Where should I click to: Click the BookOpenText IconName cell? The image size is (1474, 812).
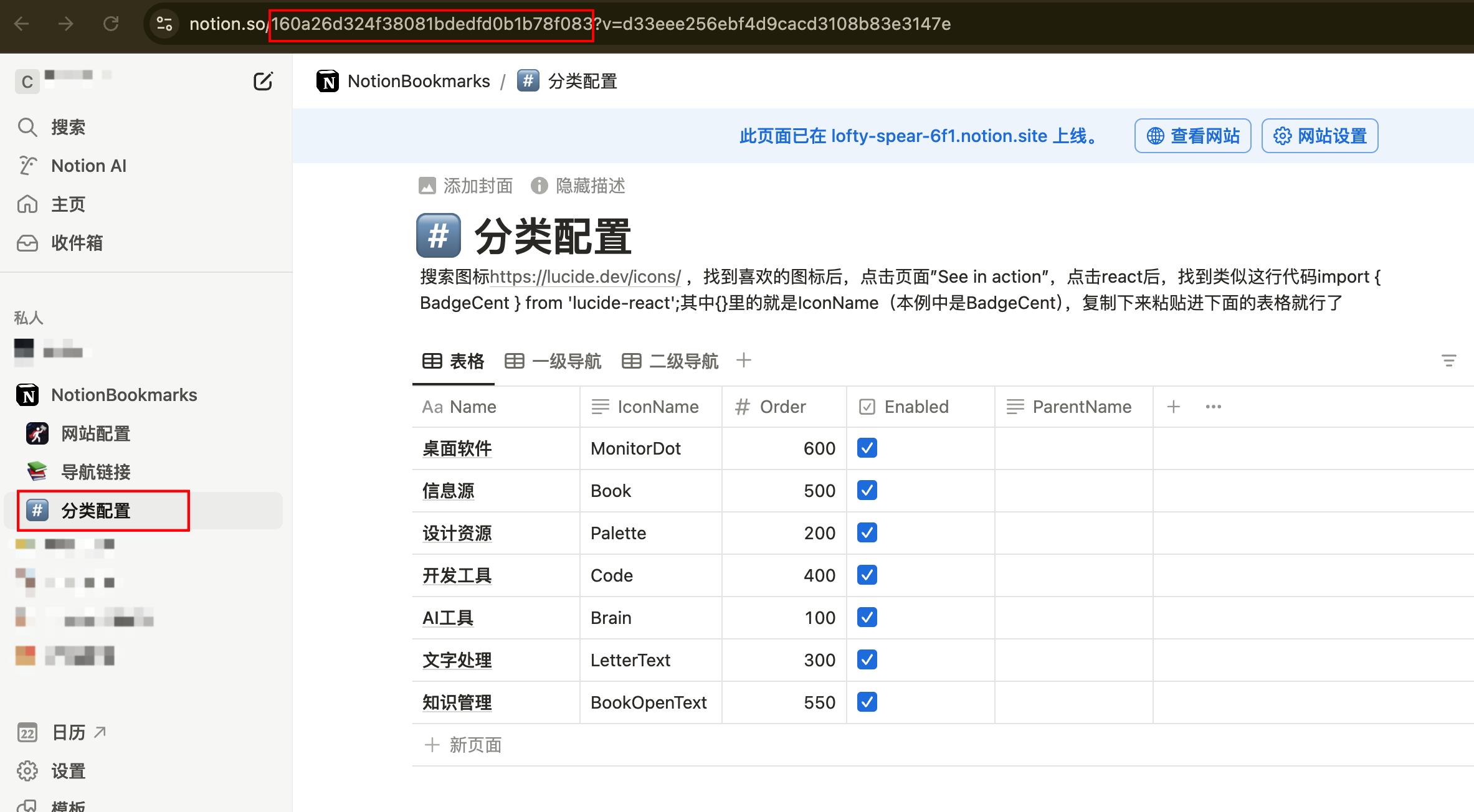[x=651, y=702]
